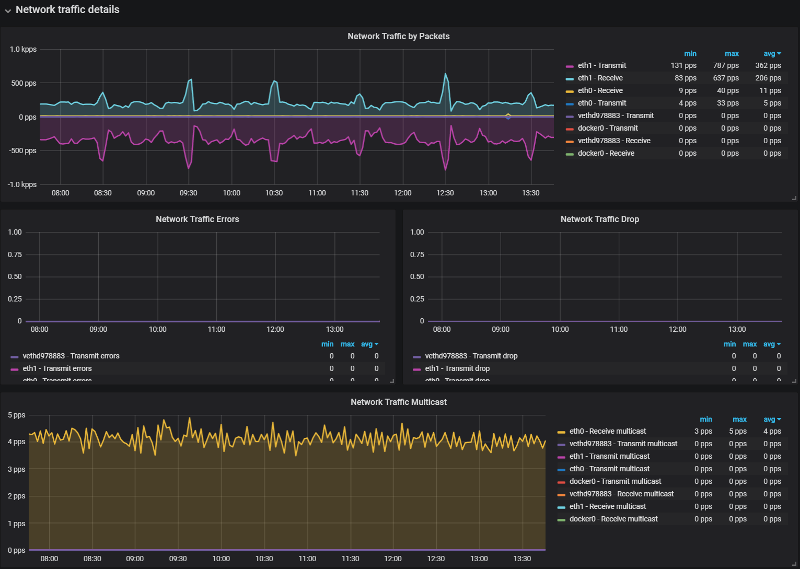This screenshot has height=569, width=800.
Task: Toggle vethd978883 Transmit series in Packets legend
Action: click(x=615, y=116)
